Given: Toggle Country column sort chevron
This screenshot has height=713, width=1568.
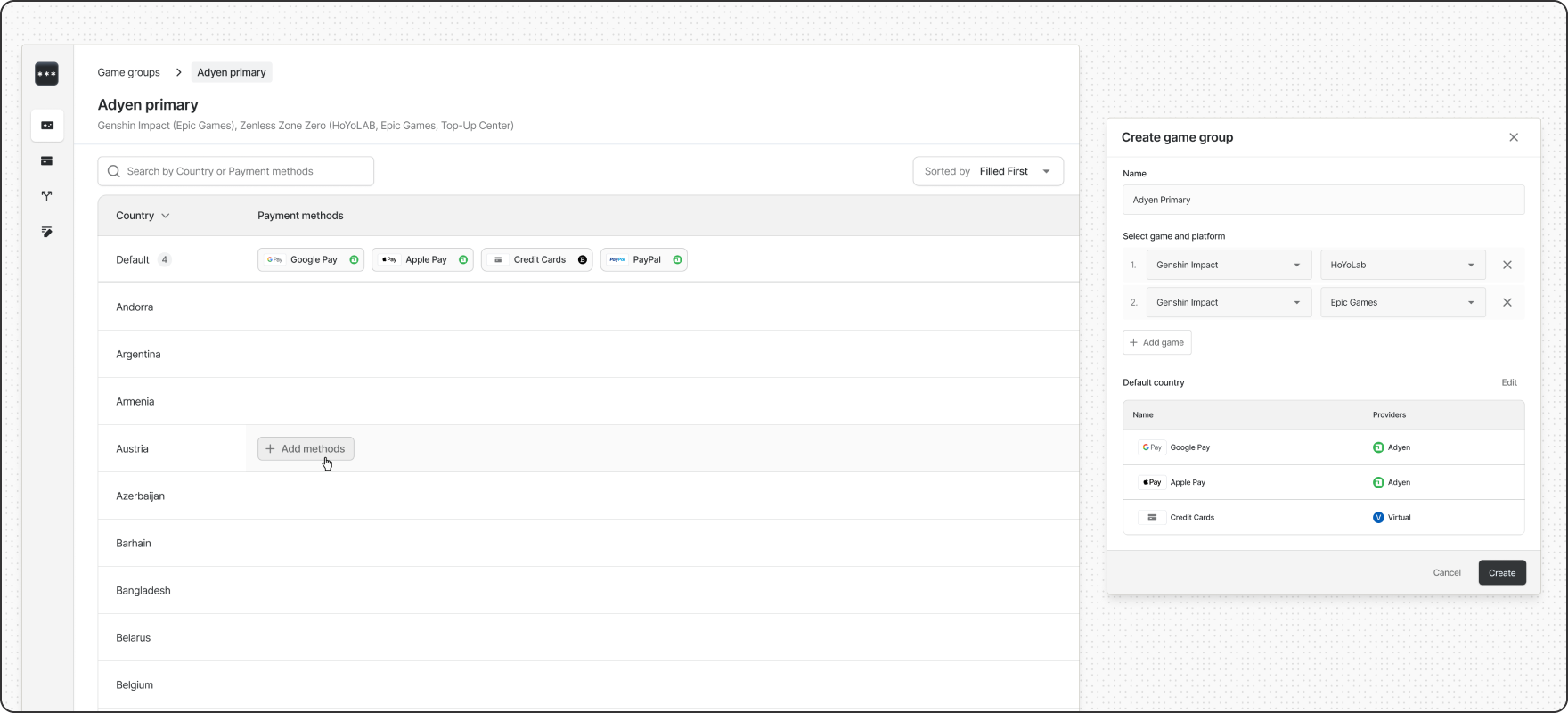Looking at the screenshot, I should (166, 216).
